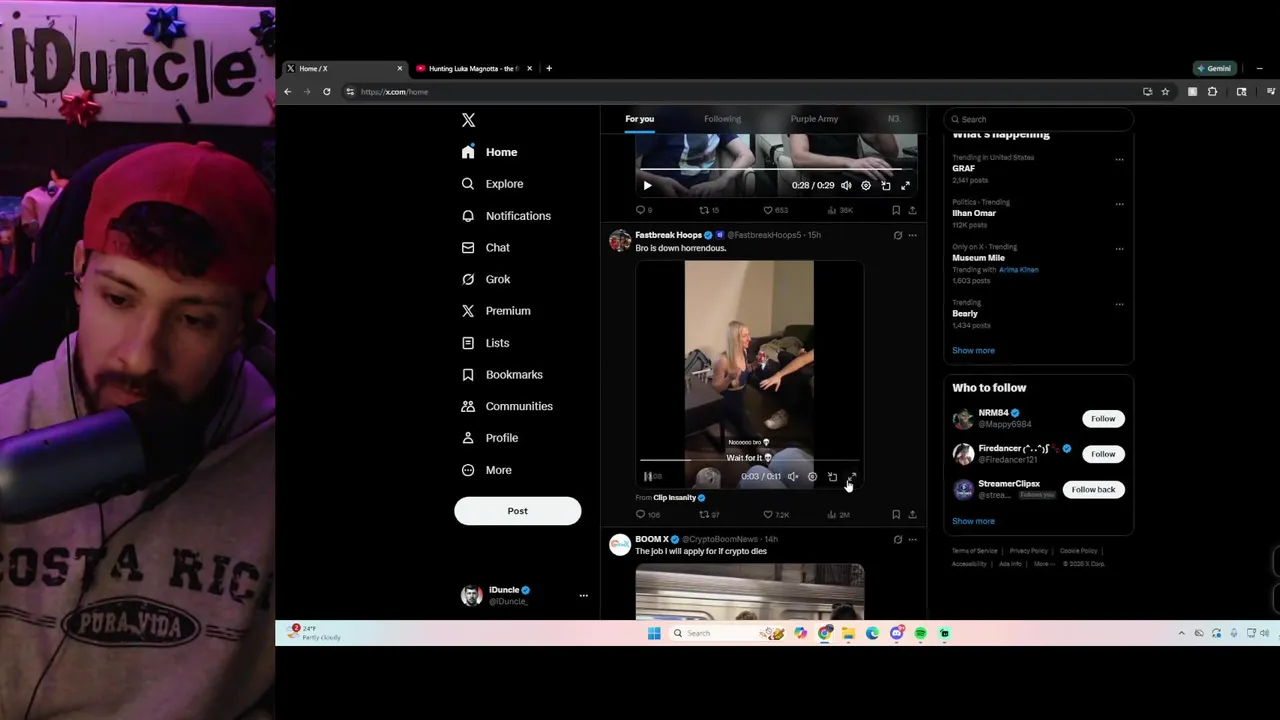Unmute the Fastbreak Hoops video

(793, 477)
